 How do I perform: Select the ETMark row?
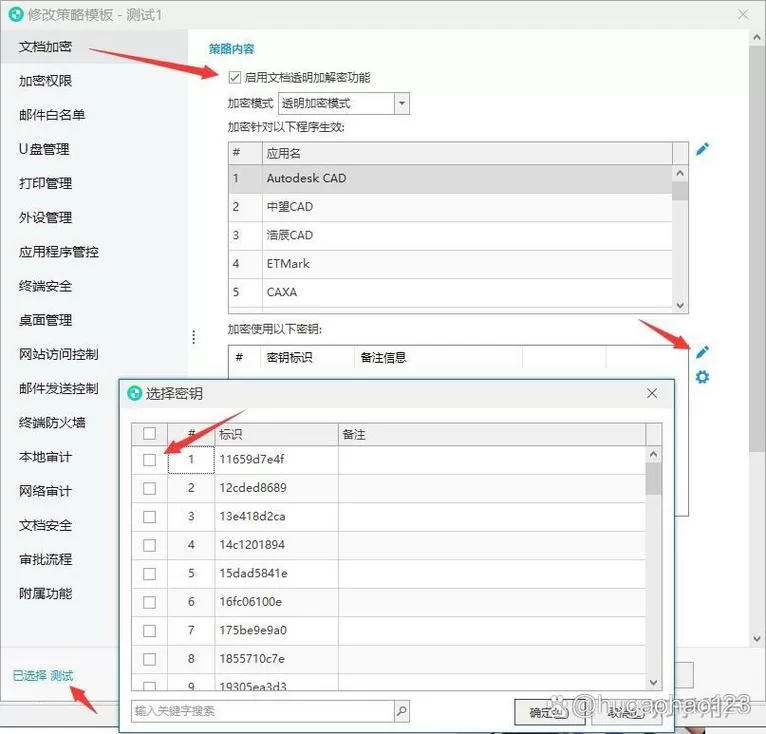[450, 264]
